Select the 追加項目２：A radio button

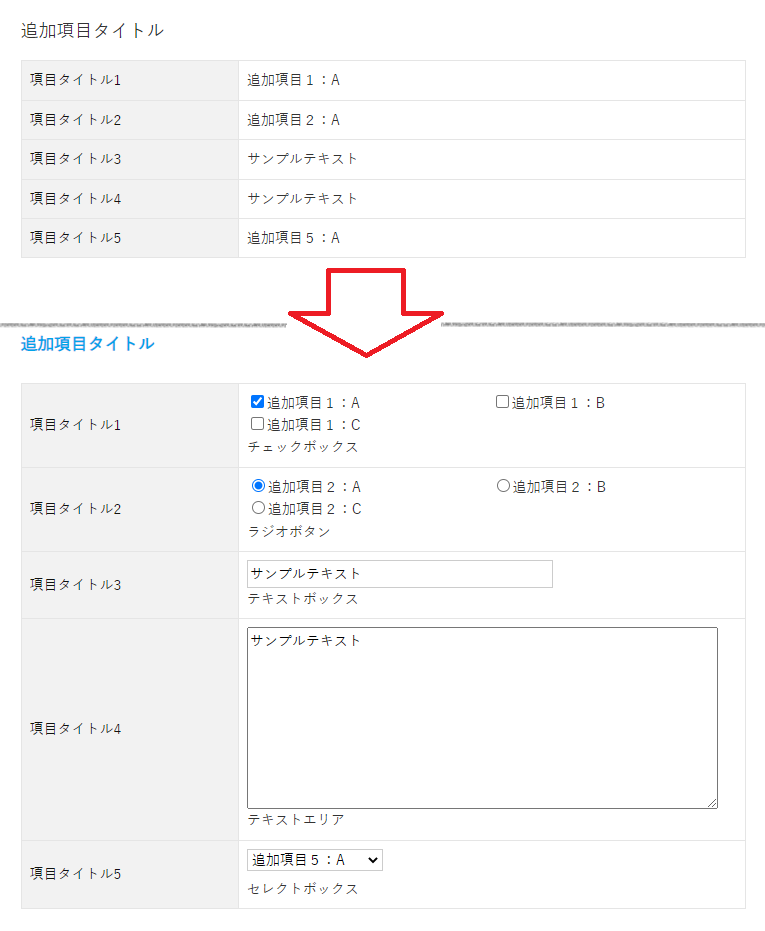259,486
